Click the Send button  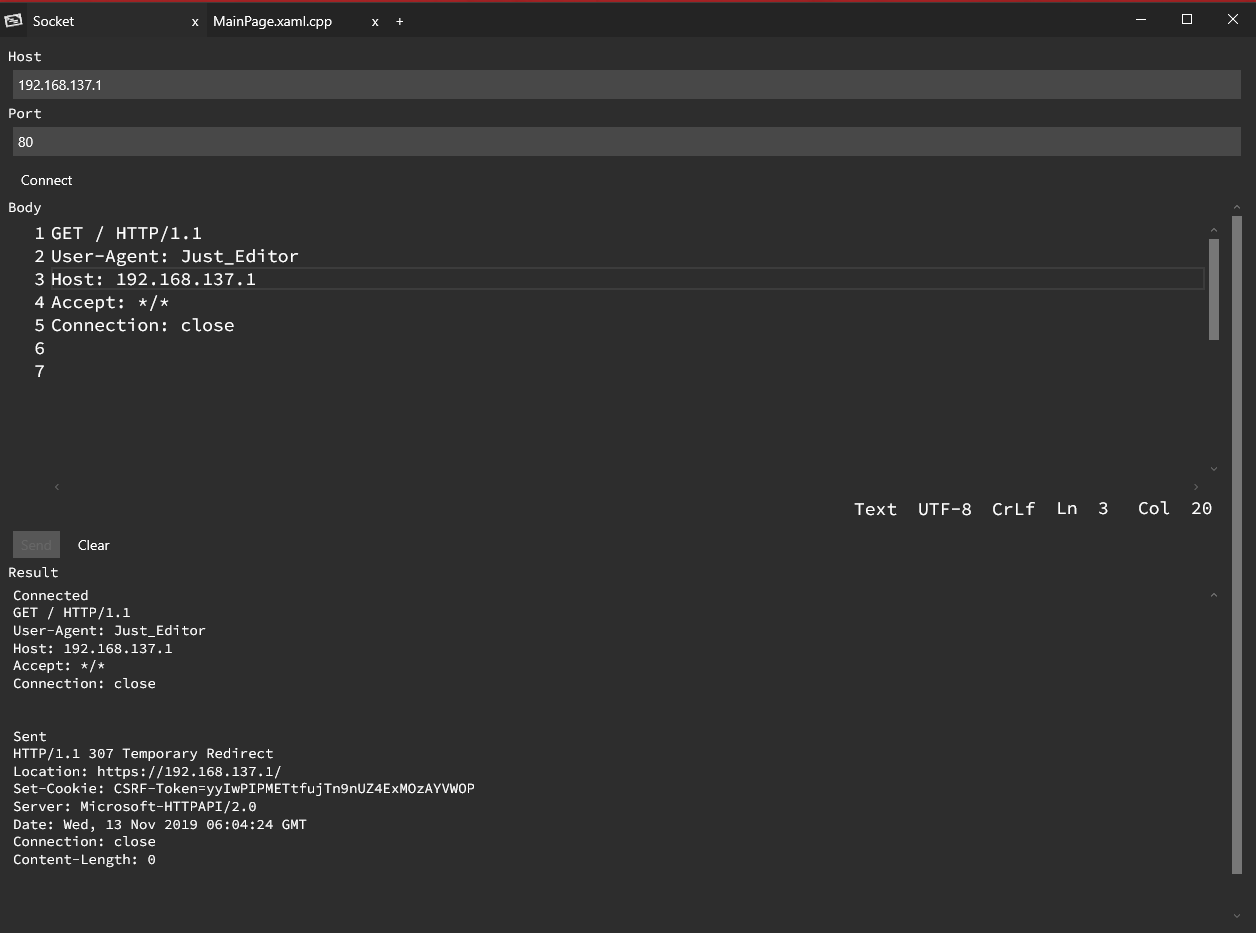click(36, 545)
